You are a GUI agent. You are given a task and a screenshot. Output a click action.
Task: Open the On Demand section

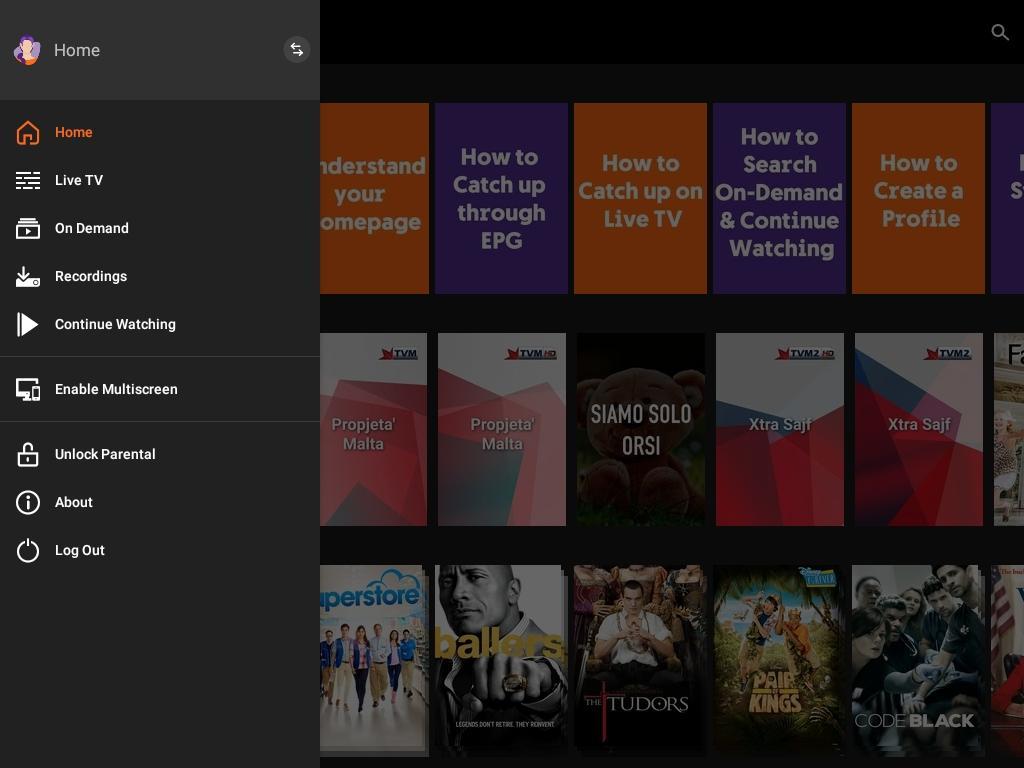pos(92,229)
